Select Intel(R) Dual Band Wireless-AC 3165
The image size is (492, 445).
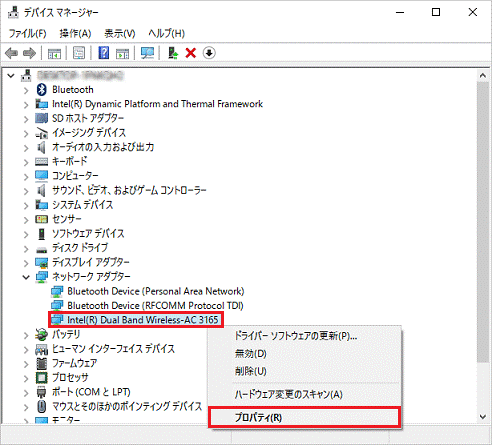pos(143,320)
